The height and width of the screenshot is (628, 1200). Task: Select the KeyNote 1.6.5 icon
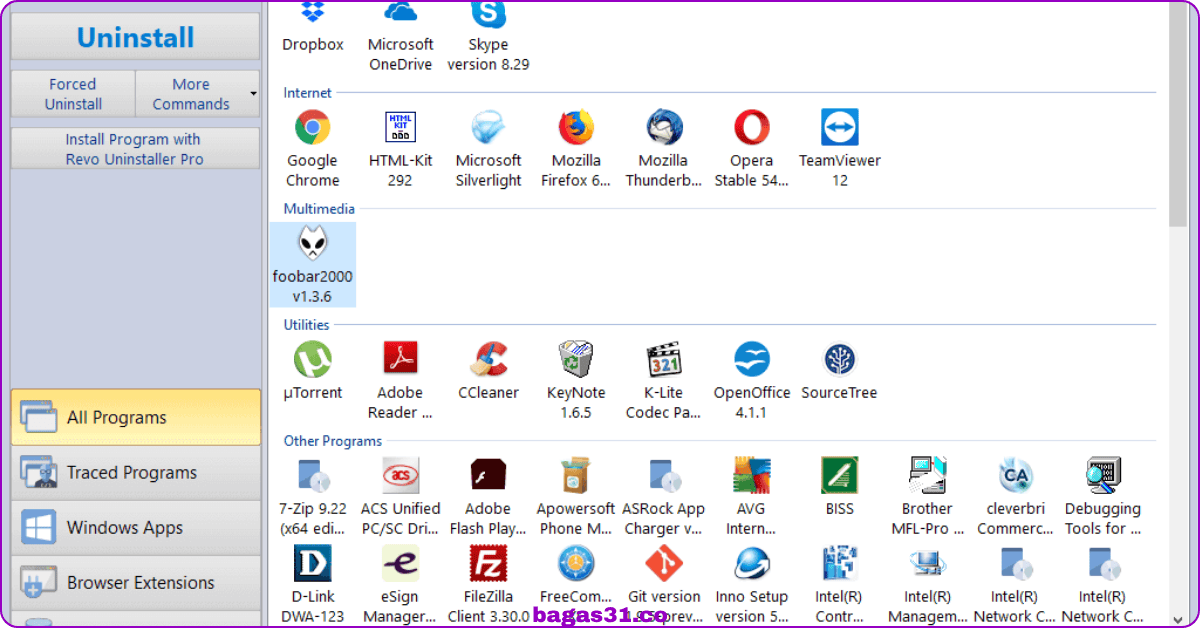pos(576,360)
